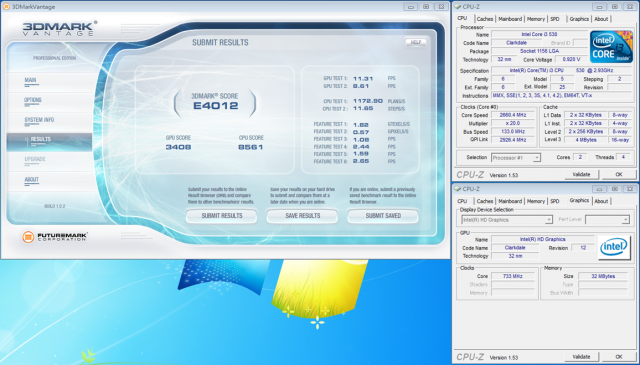Click the Instructions field listing MMX, SSE
The height and width of the screenshot is (365, 640).
click(x=562, y=96)
